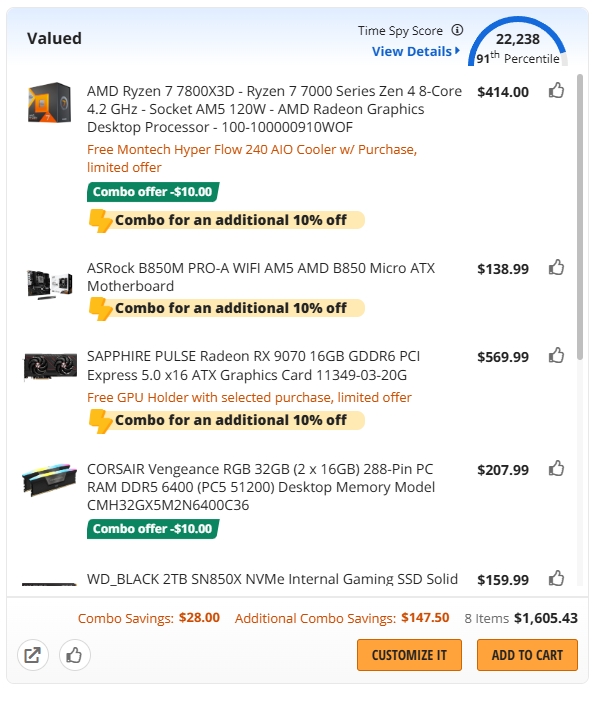Image resolution: width=607 pixels, height=712 pixels.
Task: Click the Customize It button
Action: click(409, 655)
